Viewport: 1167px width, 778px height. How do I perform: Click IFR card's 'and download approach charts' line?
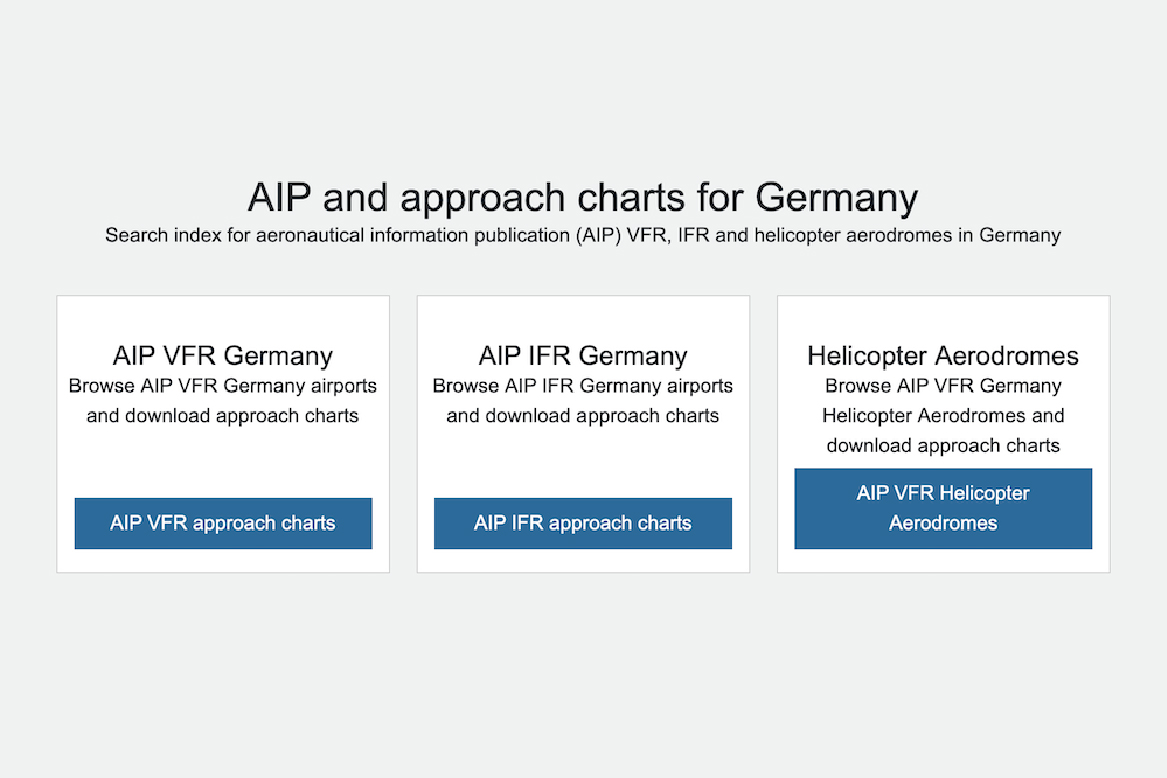tap(583, 416)
